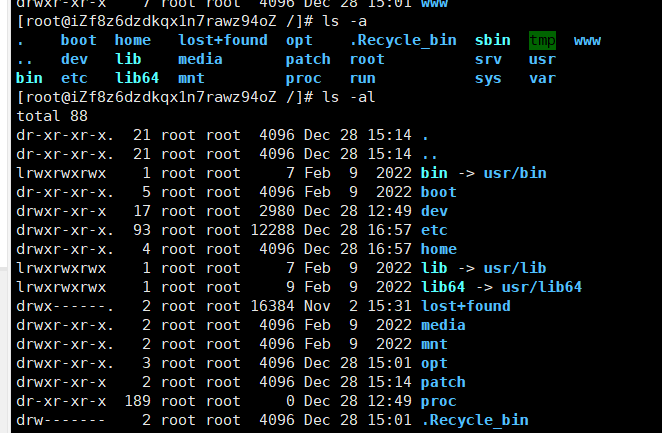Click the sys directory name
Image resolution: width=662 pixels, height=433 pixels.
(x=488, y=78)
